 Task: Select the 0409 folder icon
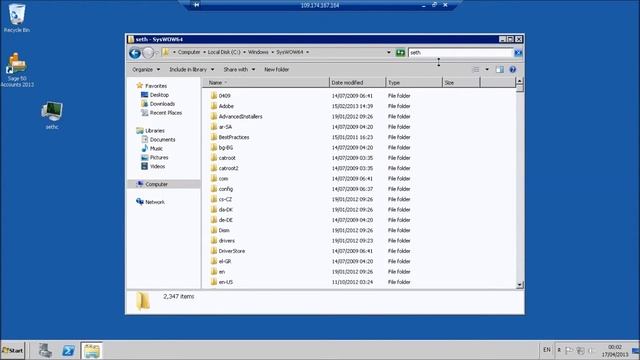213,96
